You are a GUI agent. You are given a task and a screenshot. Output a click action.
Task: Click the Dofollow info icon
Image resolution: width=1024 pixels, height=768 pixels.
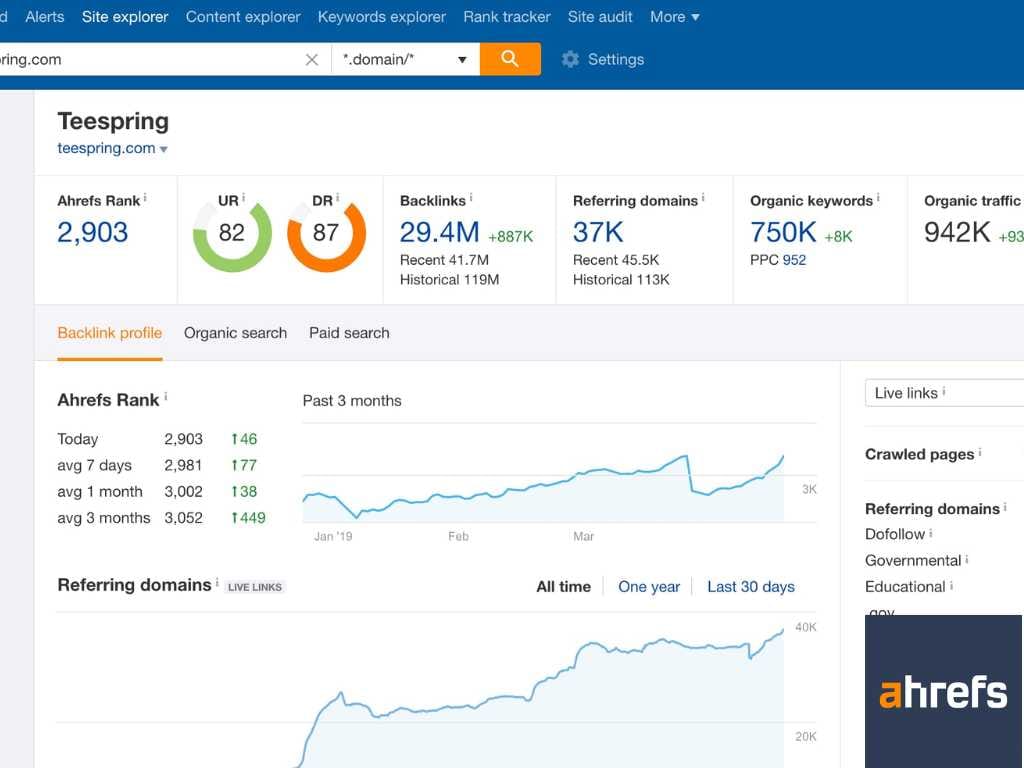point(931,533)
